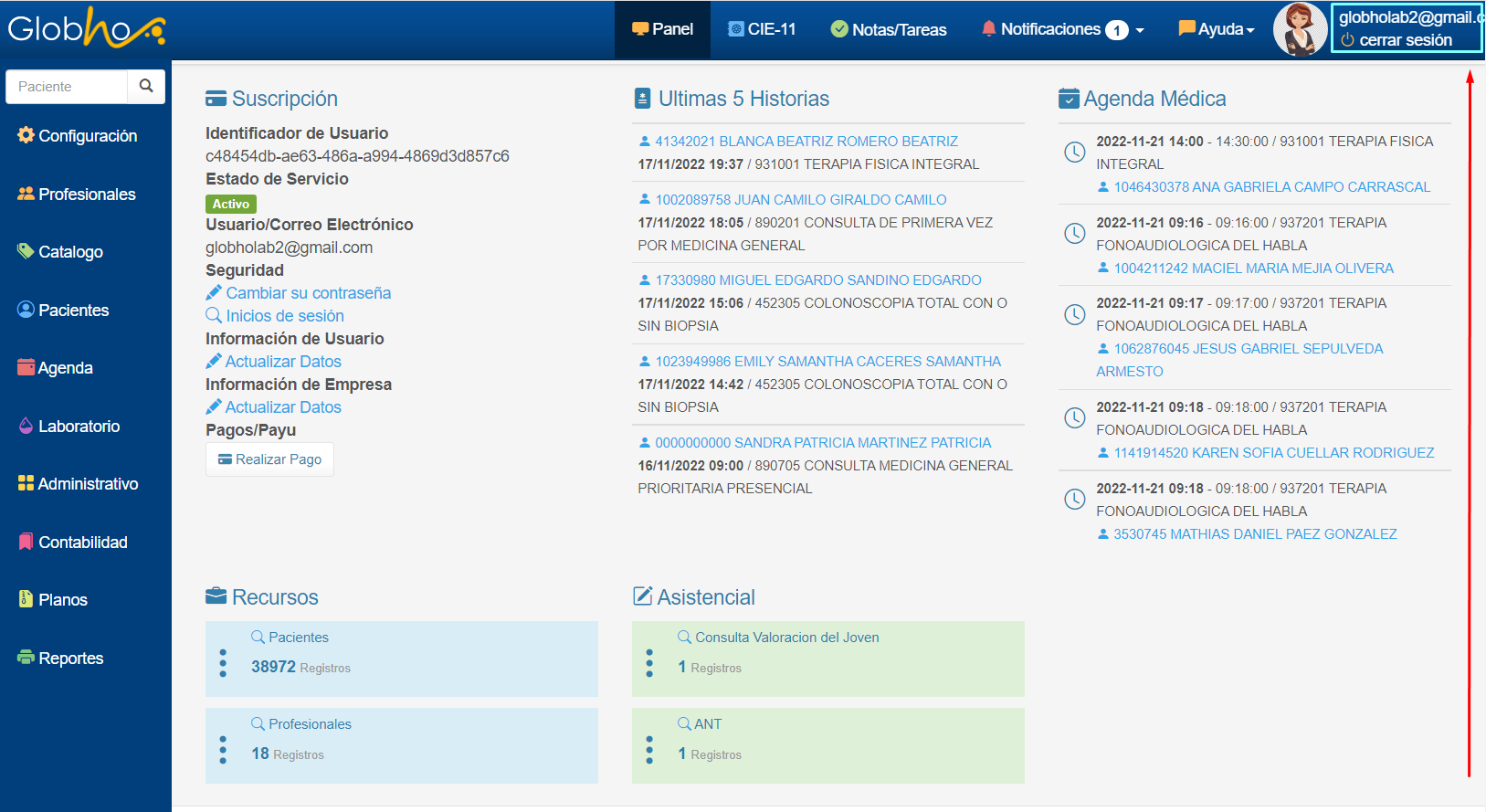
Task: Open the Reportes printer icon
Action: (x=26, y=659)
